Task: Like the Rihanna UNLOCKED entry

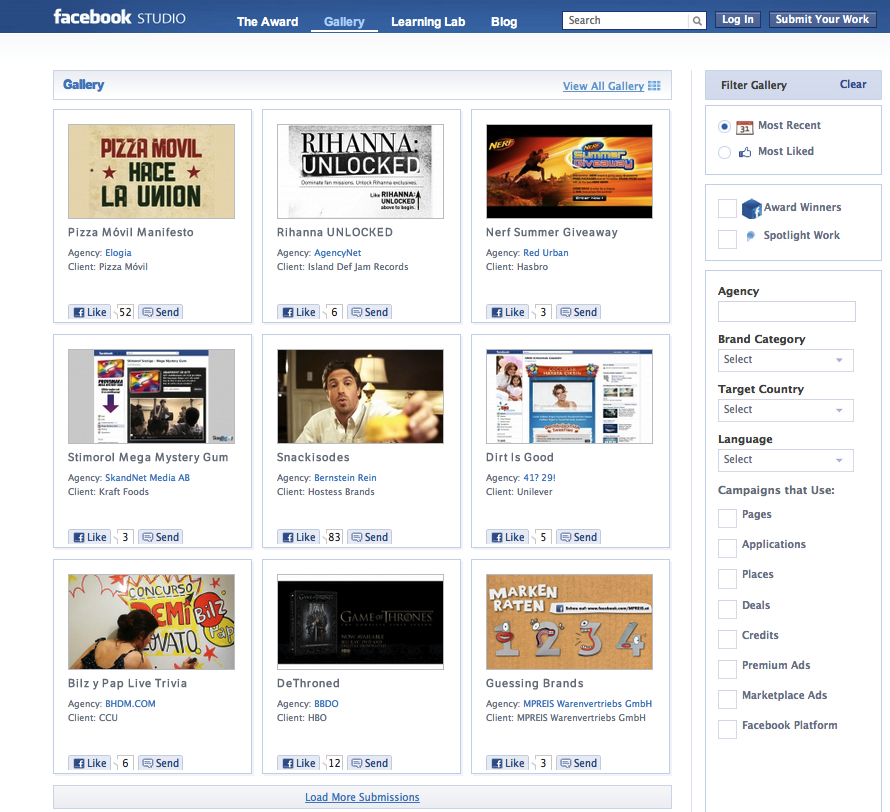Action: pos(299,312)
